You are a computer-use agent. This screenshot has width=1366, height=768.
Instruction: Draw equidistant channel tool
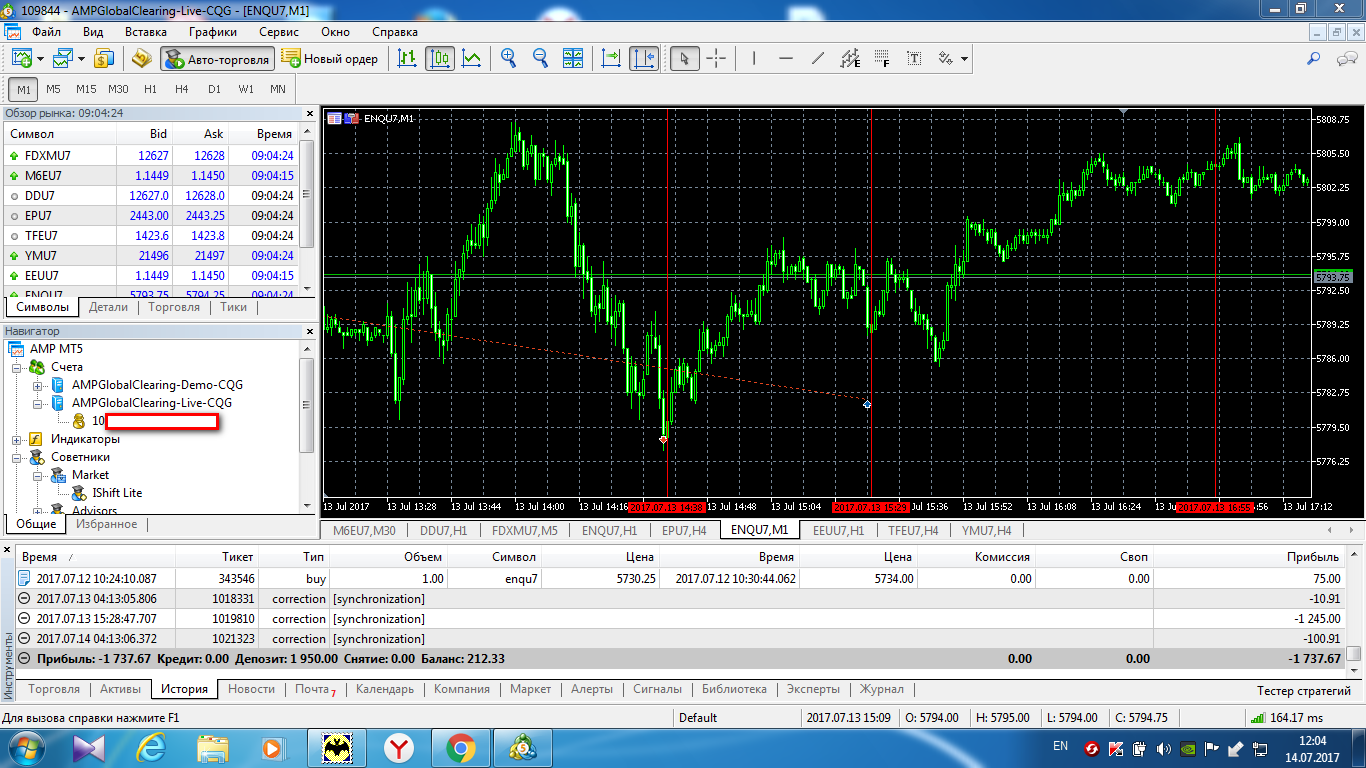click(x=850, y=59)
